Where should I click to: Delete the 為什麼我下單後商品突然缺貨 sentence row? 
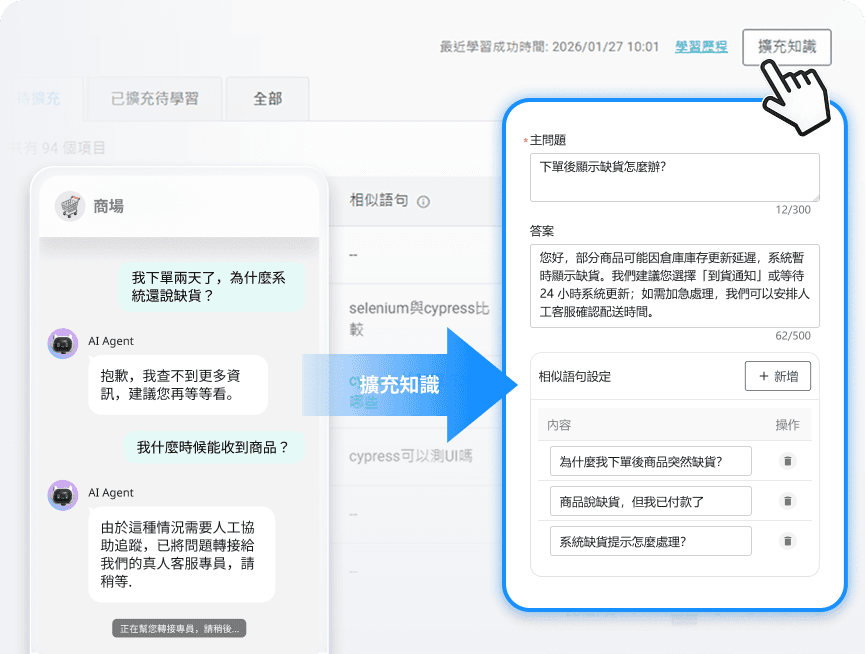(787, 461)
